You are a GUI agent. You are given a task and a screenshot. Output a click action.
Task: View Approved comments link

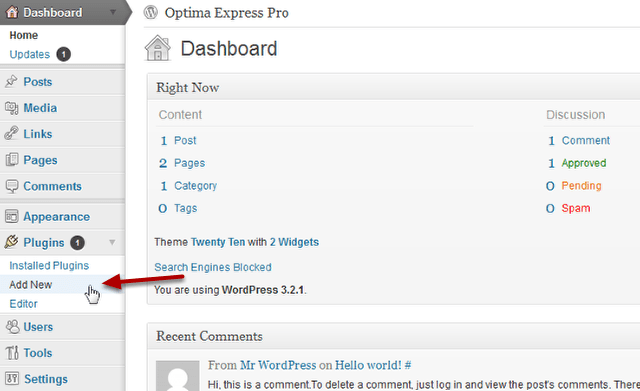[584, 163]
